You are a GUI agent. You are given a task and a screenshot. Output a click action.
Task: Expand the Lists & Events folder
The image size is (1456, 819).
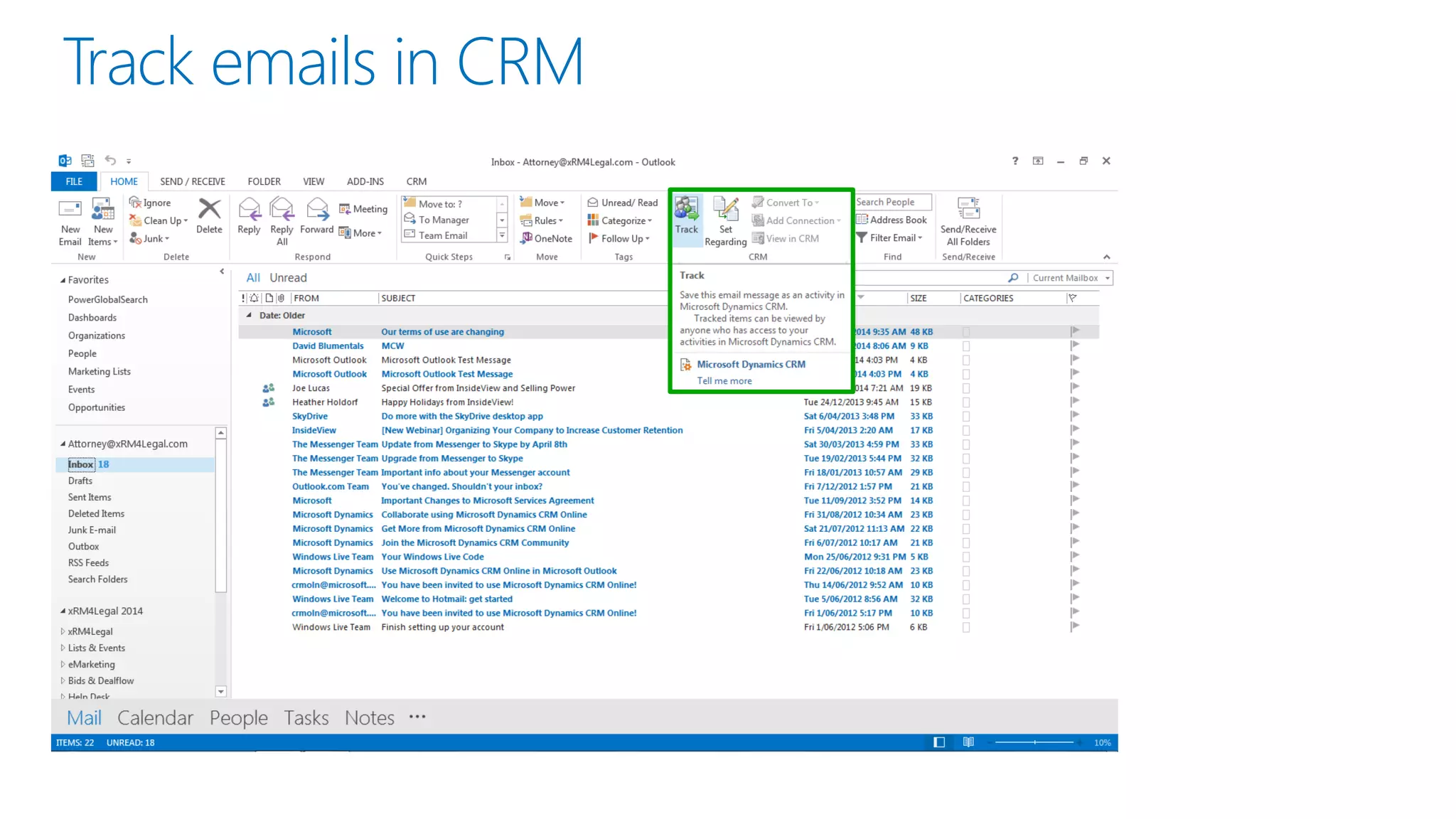[63, 648]
